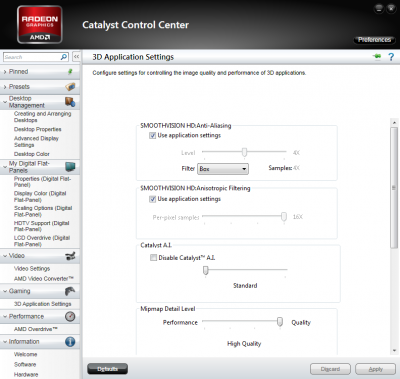Viewport: 400px width, 379px height.
Task: Click the search magnifier icon
Action: point(64,57)
